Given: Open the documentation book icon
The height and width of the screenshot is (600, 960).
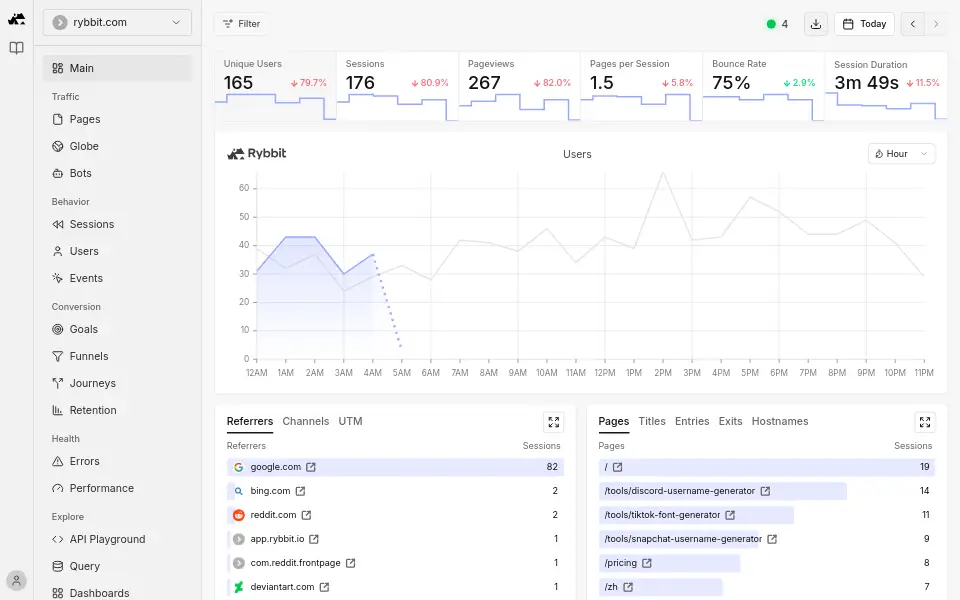Looking at the screenshot, I should [17, 48].
